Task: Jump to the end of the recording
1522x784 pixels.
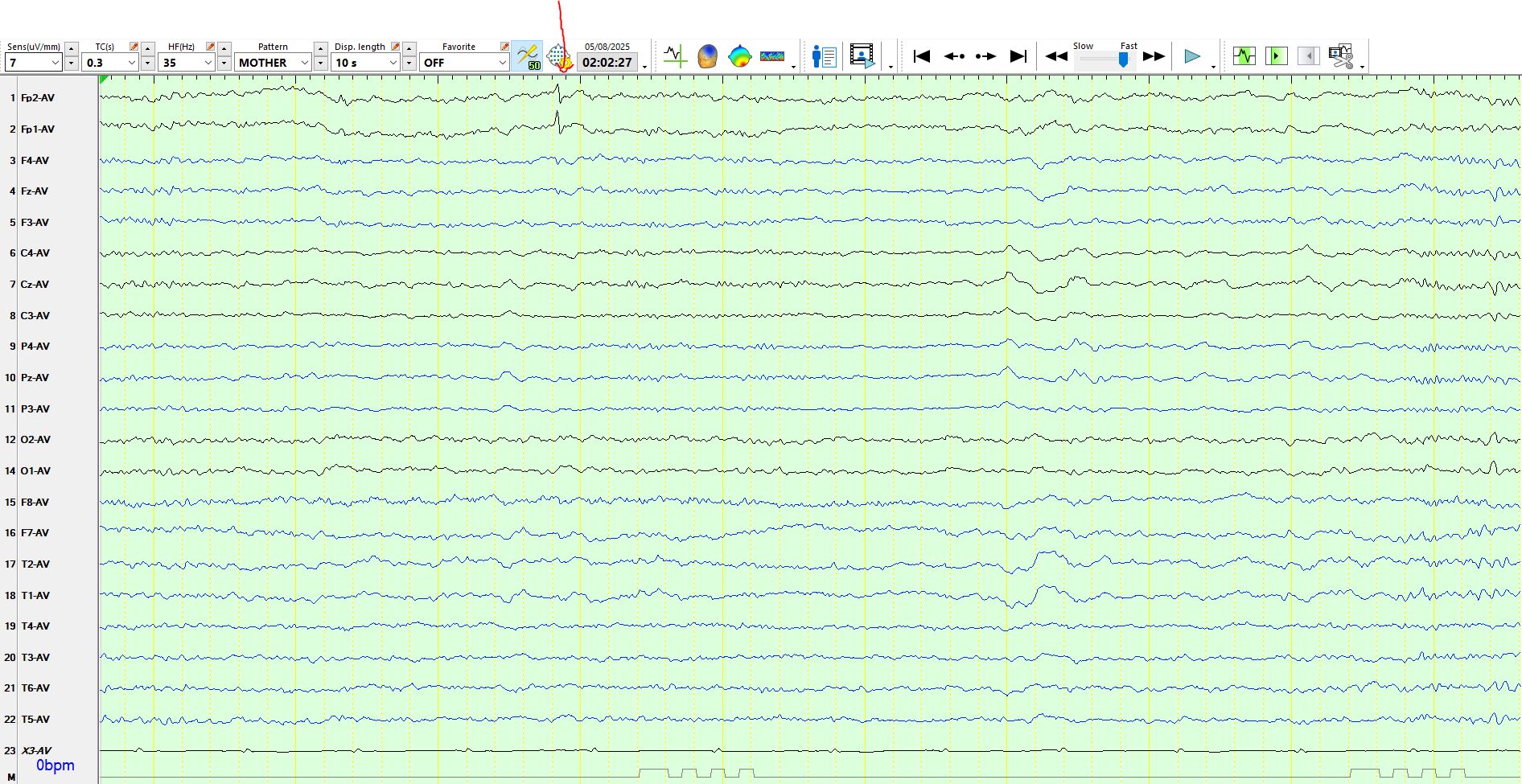Action: click(1018, 56)
